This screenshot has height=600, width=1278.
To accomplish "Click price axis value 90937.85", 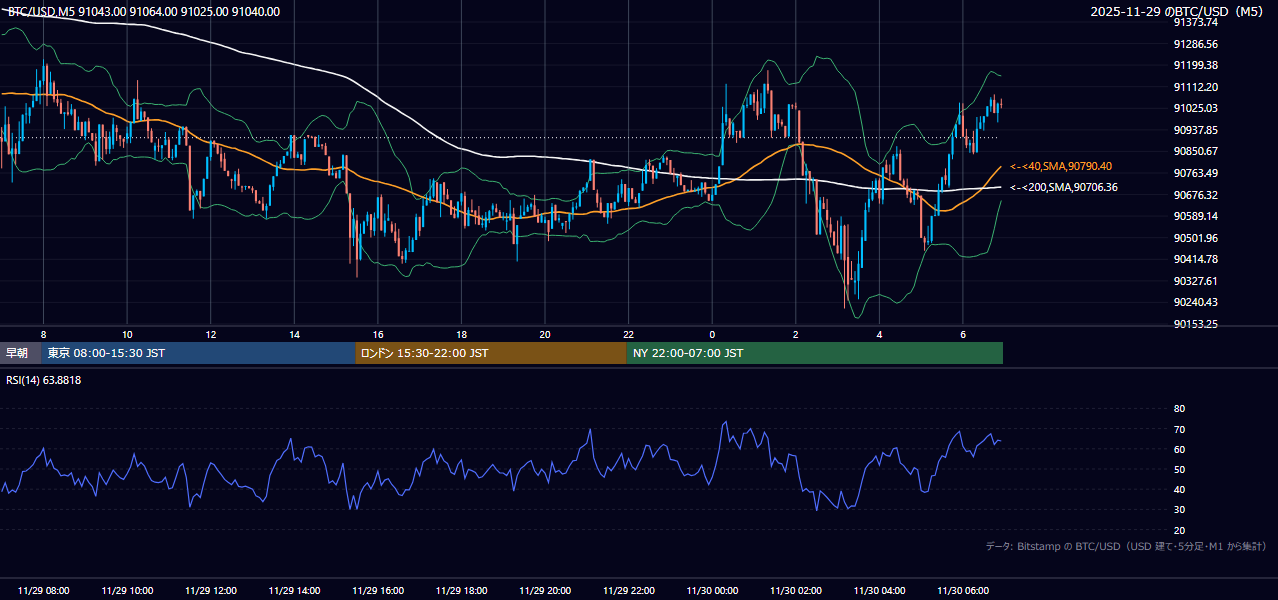I will click(x=1195, y=130).
